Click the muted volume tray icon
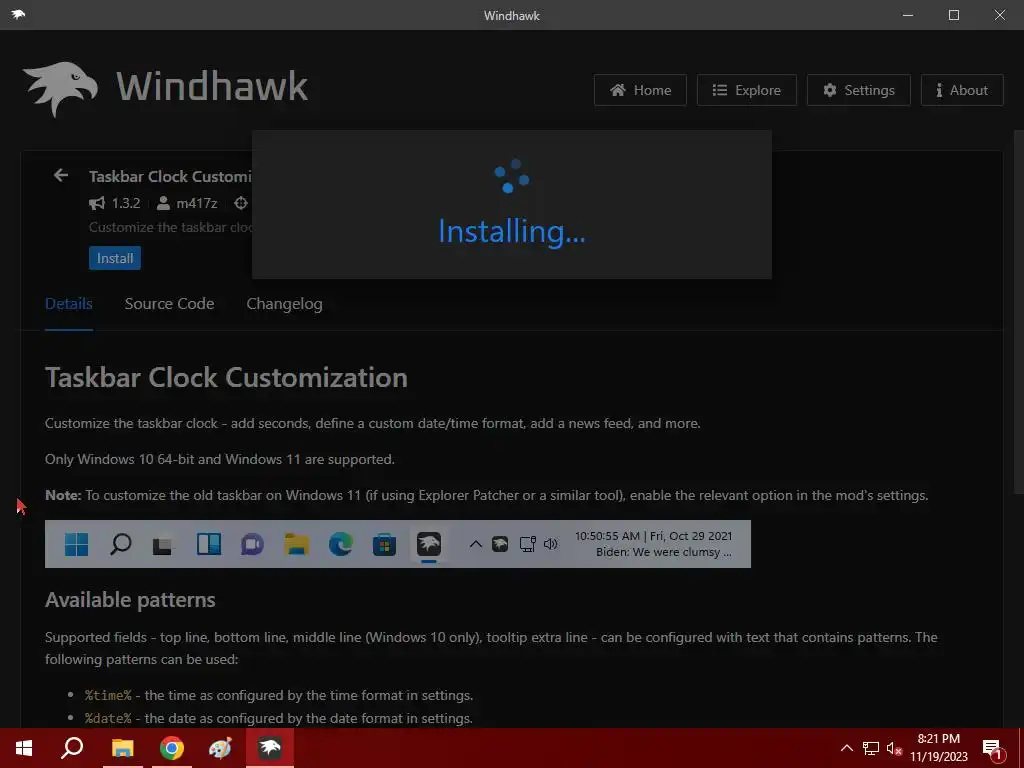This screenshot has width=1024, height=768. [894, 748]
